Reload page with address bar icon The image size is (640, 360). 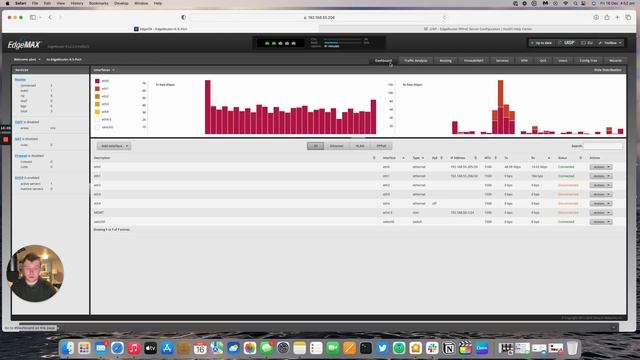point(444,18)
